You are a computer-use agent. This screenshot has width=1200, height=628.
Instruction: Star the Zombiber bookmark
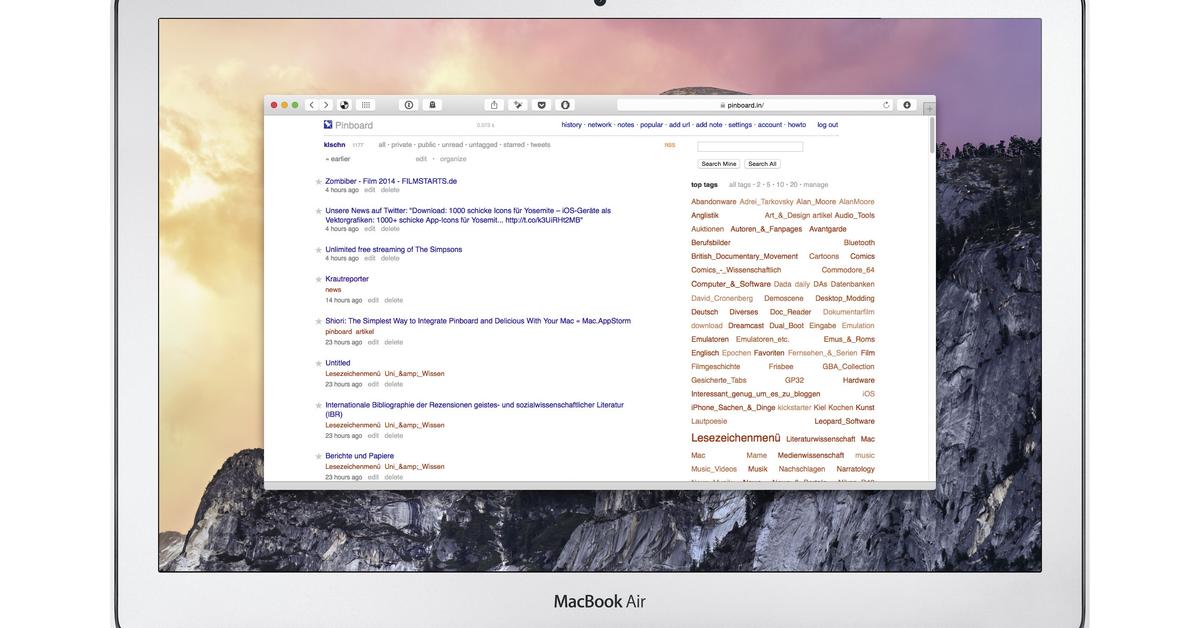(319, 182)
